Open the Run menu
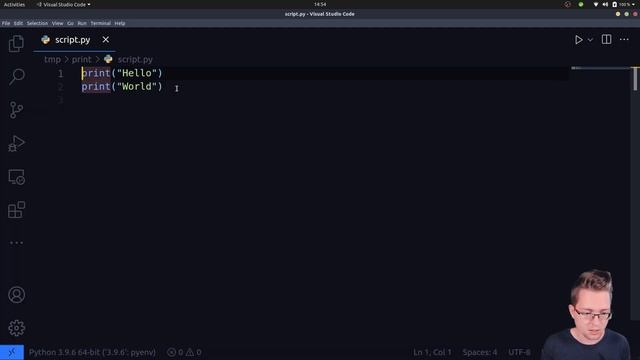 point(82,23)
